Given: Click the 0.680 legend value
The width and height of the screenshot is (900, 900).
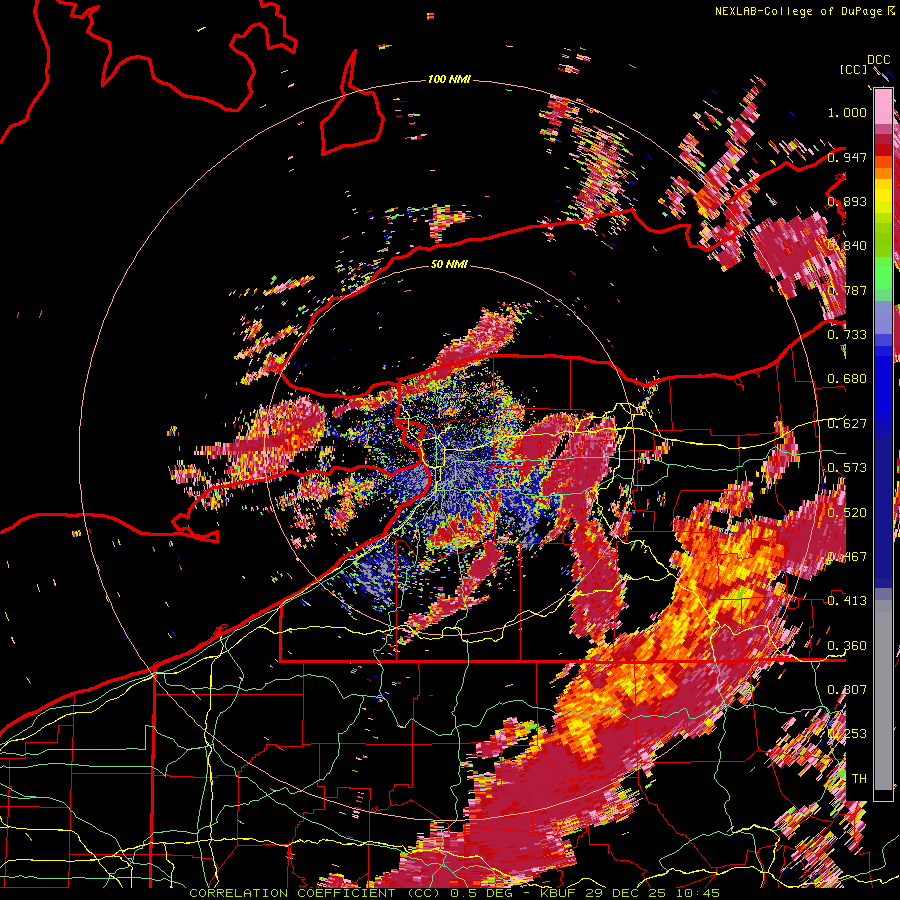Looking at the screenshot, I should 847,379.
